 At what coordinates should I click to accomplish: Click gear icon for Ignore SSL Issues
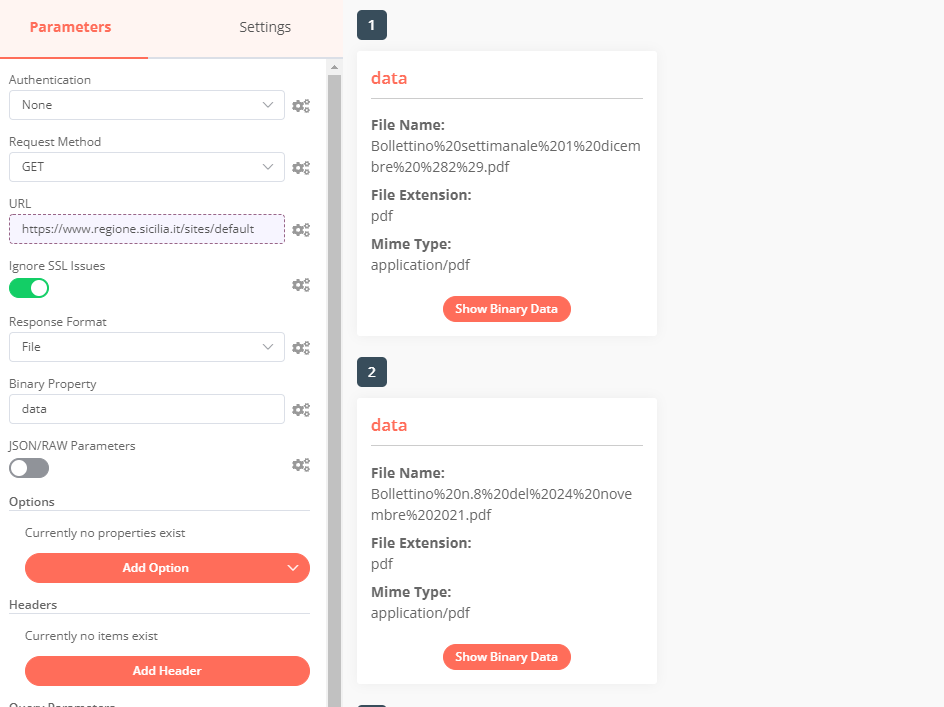coord(300,285)
